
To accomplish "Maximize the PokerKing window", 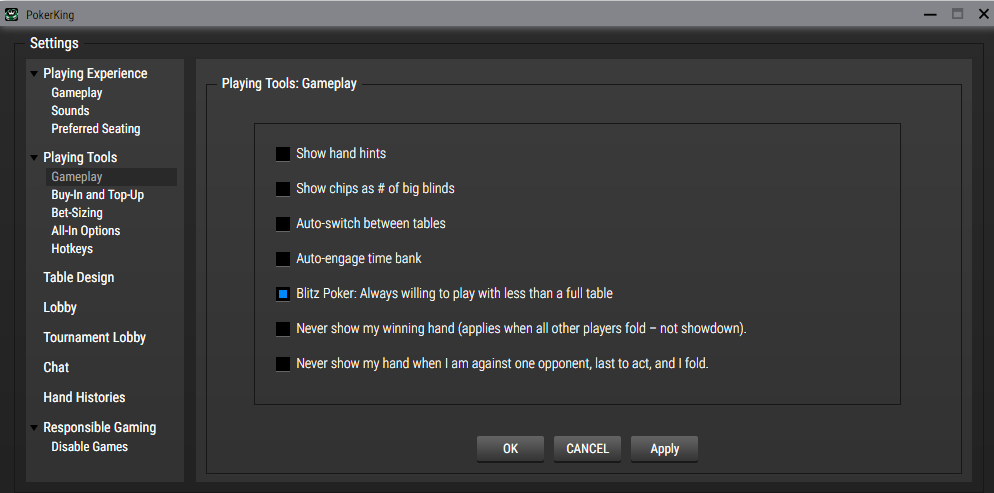I will (x=957, y=13).
